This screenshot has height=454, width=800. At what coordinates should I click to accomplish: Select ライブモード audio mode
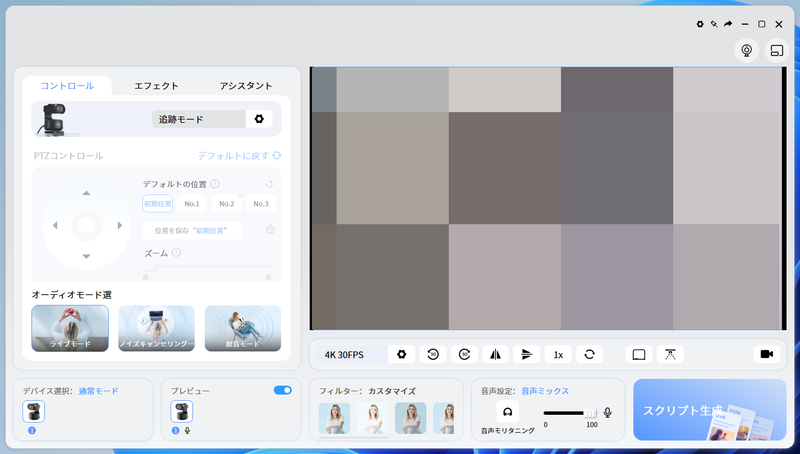click(x=70, y=329)
